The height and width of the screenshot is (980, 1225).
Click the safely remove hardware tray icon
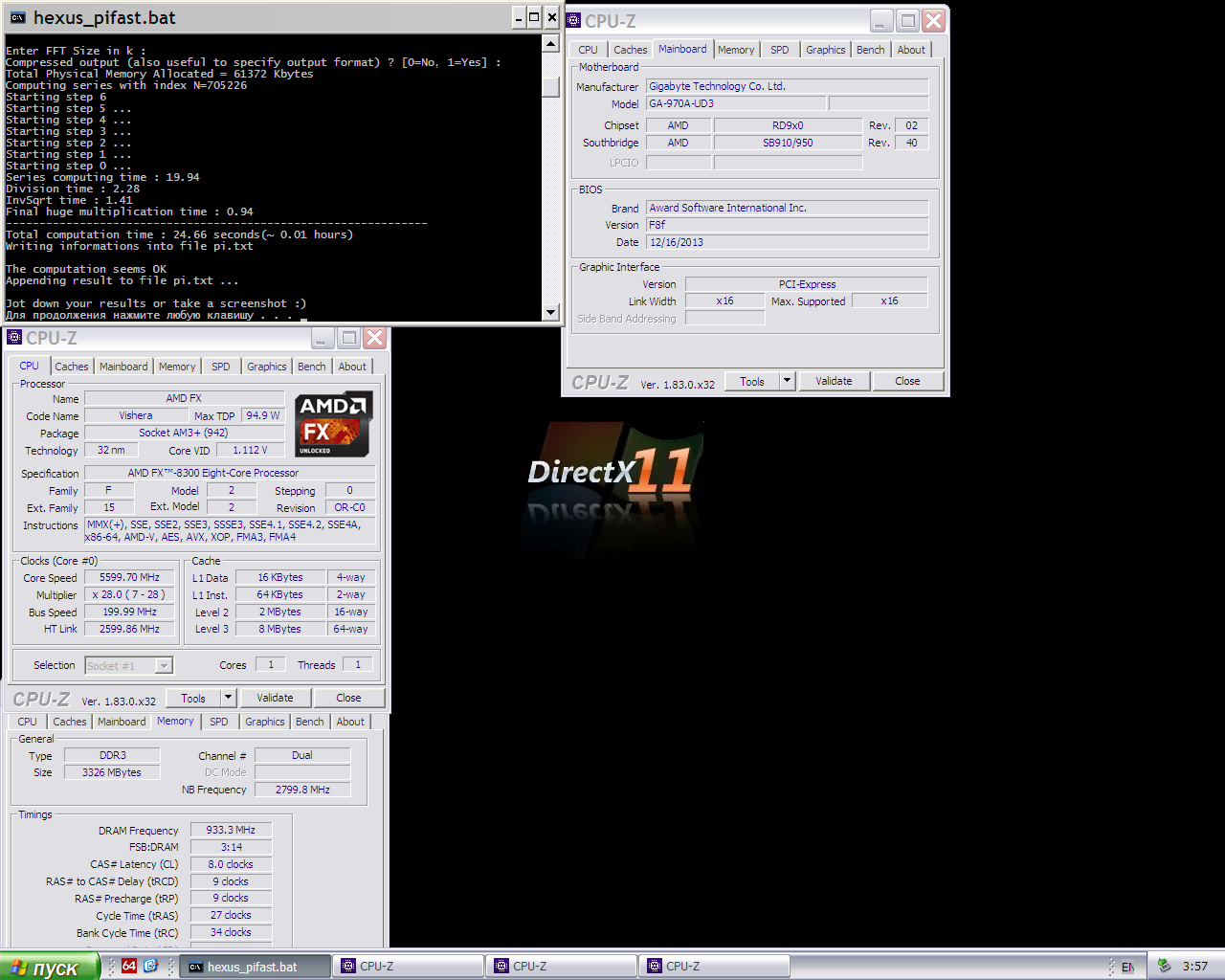click(x=1164, y=966)
